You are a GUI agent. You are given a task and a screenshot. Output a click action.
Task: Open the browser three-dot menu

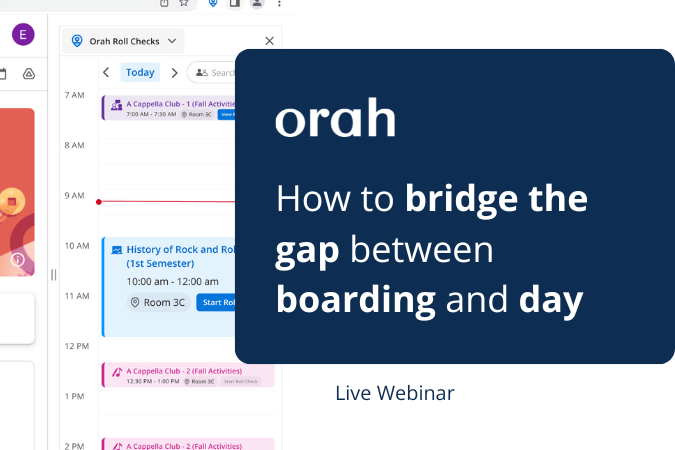(x=279, y=3)
